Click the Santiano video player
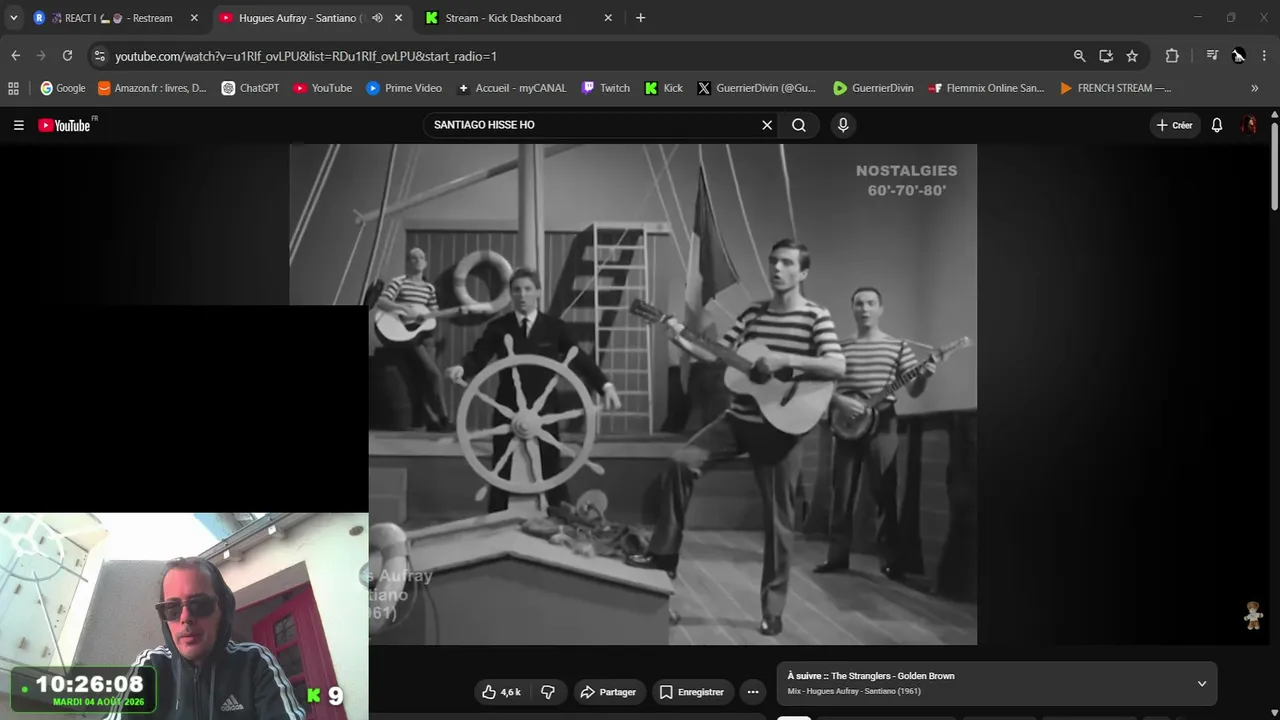The image size is (1280, 720). (x=633, y=394)
